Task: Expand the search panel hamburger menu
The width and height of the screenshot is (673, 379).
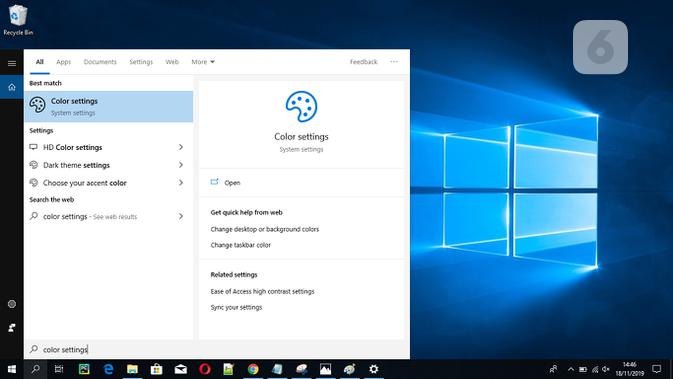Action: click(12, 64)
